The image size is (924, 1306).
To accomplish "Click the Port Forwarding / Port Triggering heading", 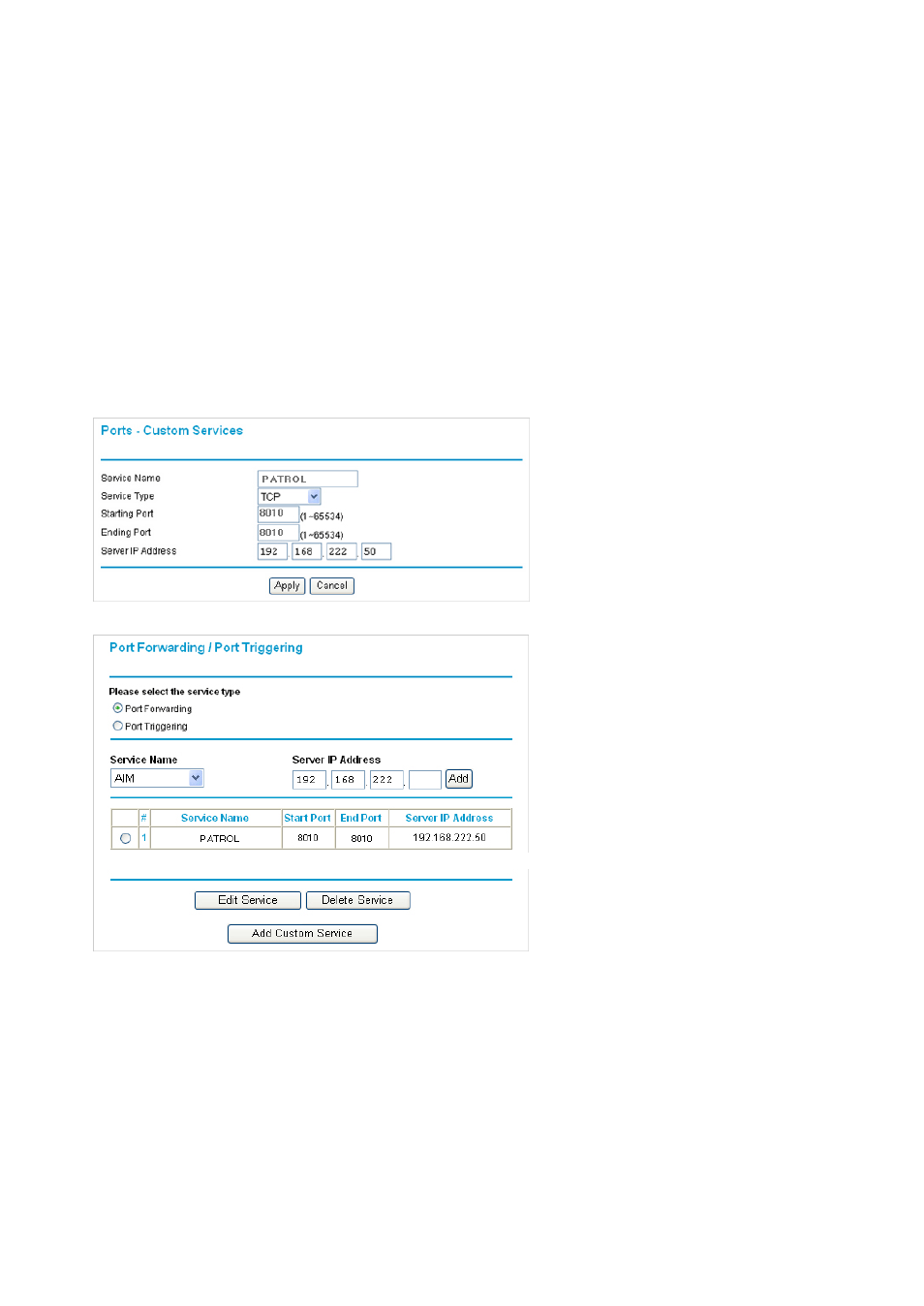I will [x=205, y=647].
